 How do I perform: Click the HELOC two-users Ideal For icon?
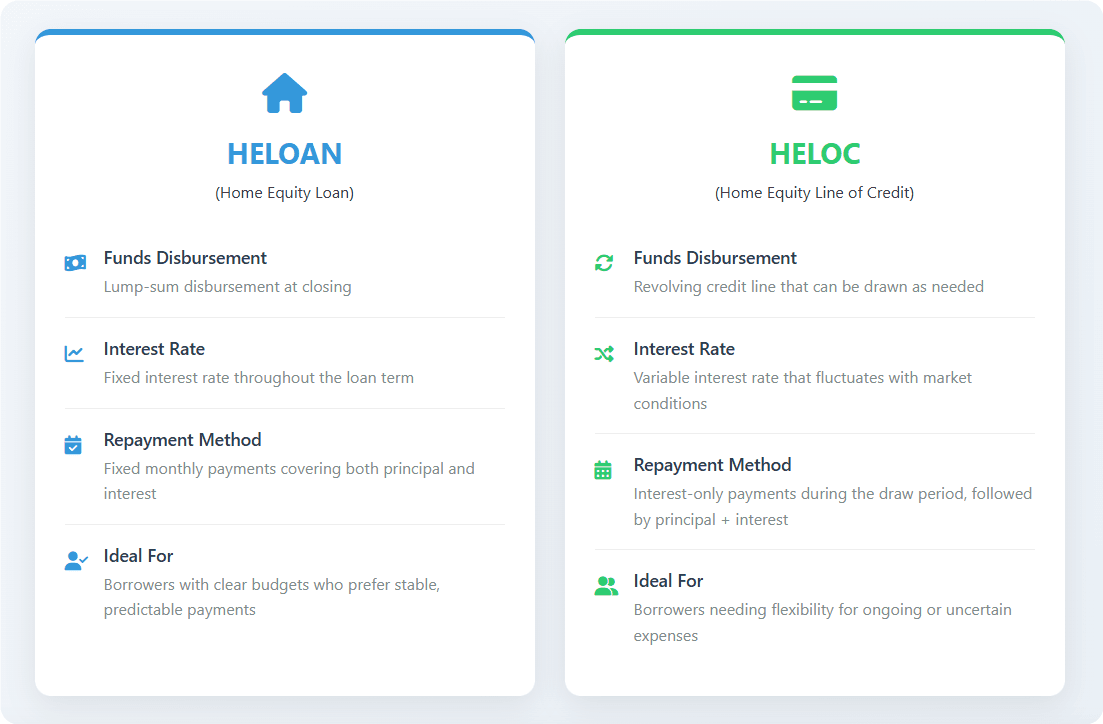tap(606, 586)
